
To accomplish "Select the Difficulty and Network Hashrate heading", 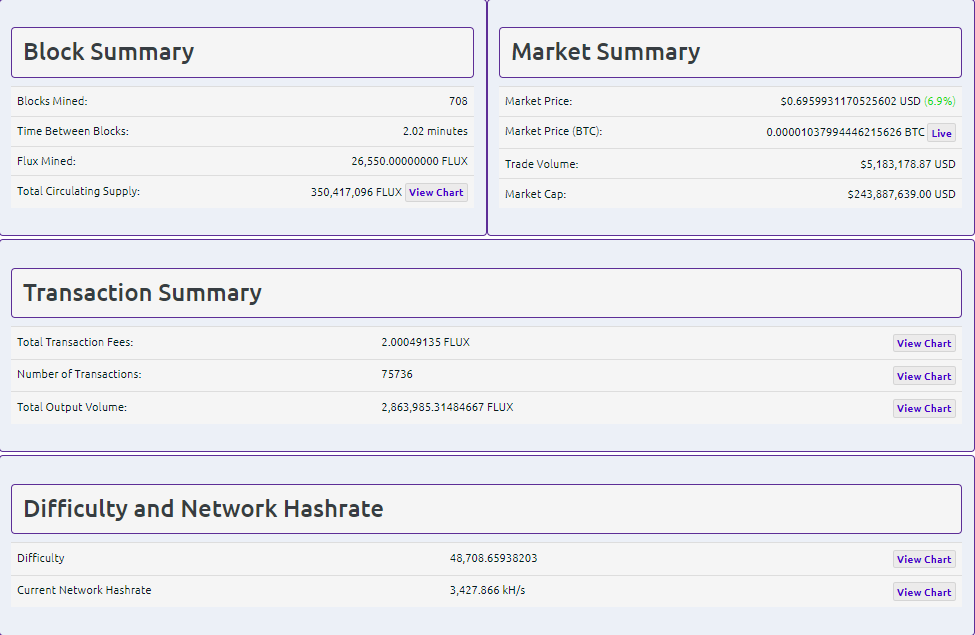I will tap(203, 509).
